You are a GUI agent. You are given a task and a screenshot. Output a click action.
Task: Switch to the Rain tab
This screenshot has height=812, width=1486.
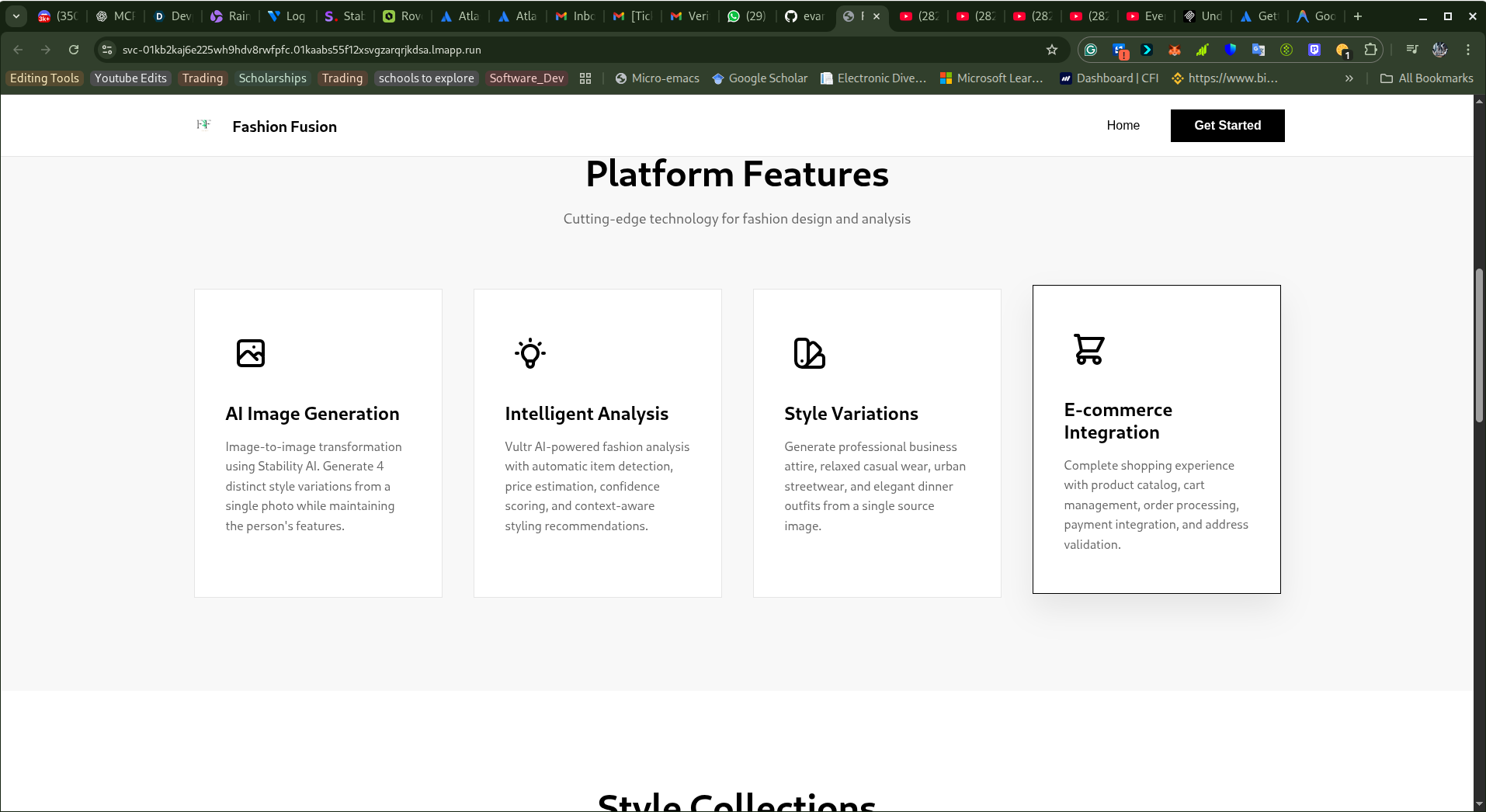tap(230, 16)
